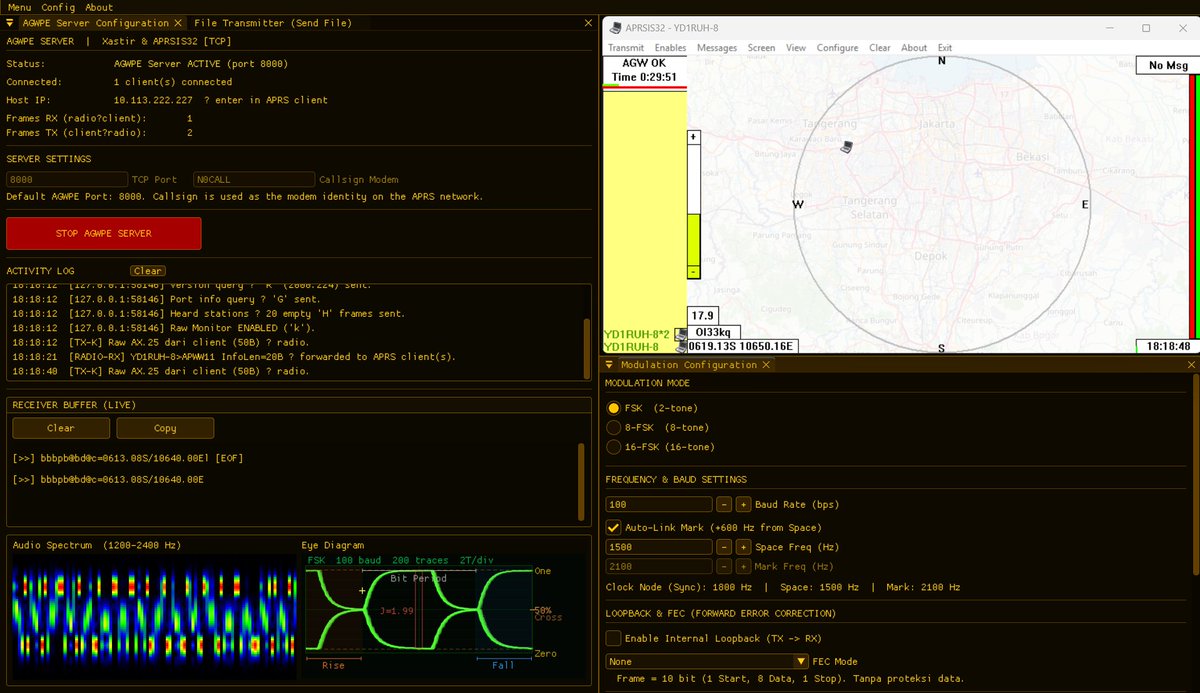Increase Space Freq with plus button
This screenshot has height=693, width=1200.
coord(743,547)
